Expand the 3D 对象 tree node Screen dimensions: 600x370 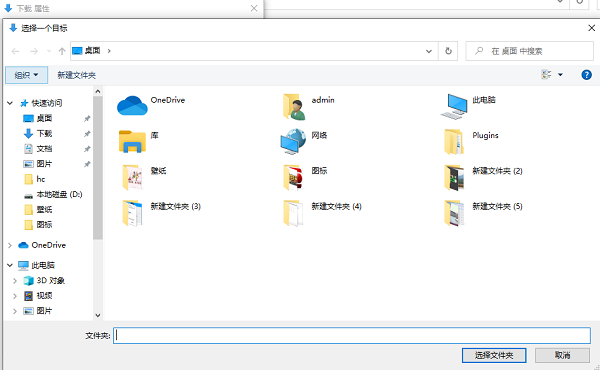pos(15,281)
